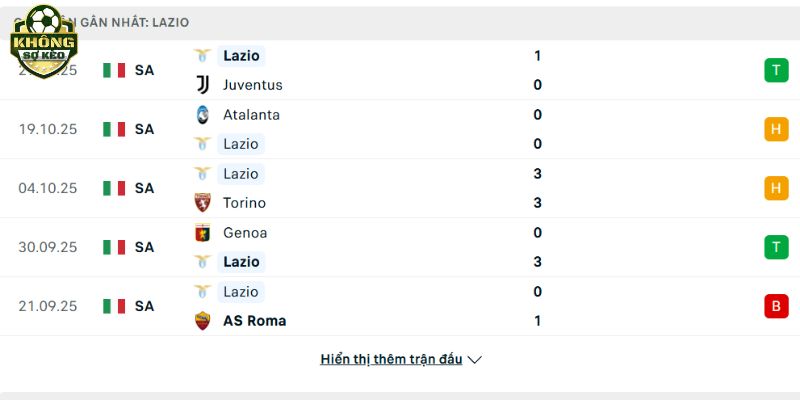This screenshot has width=800, height=400.
Task: Select the AS Roma team name
Action: tap(254, 321)
